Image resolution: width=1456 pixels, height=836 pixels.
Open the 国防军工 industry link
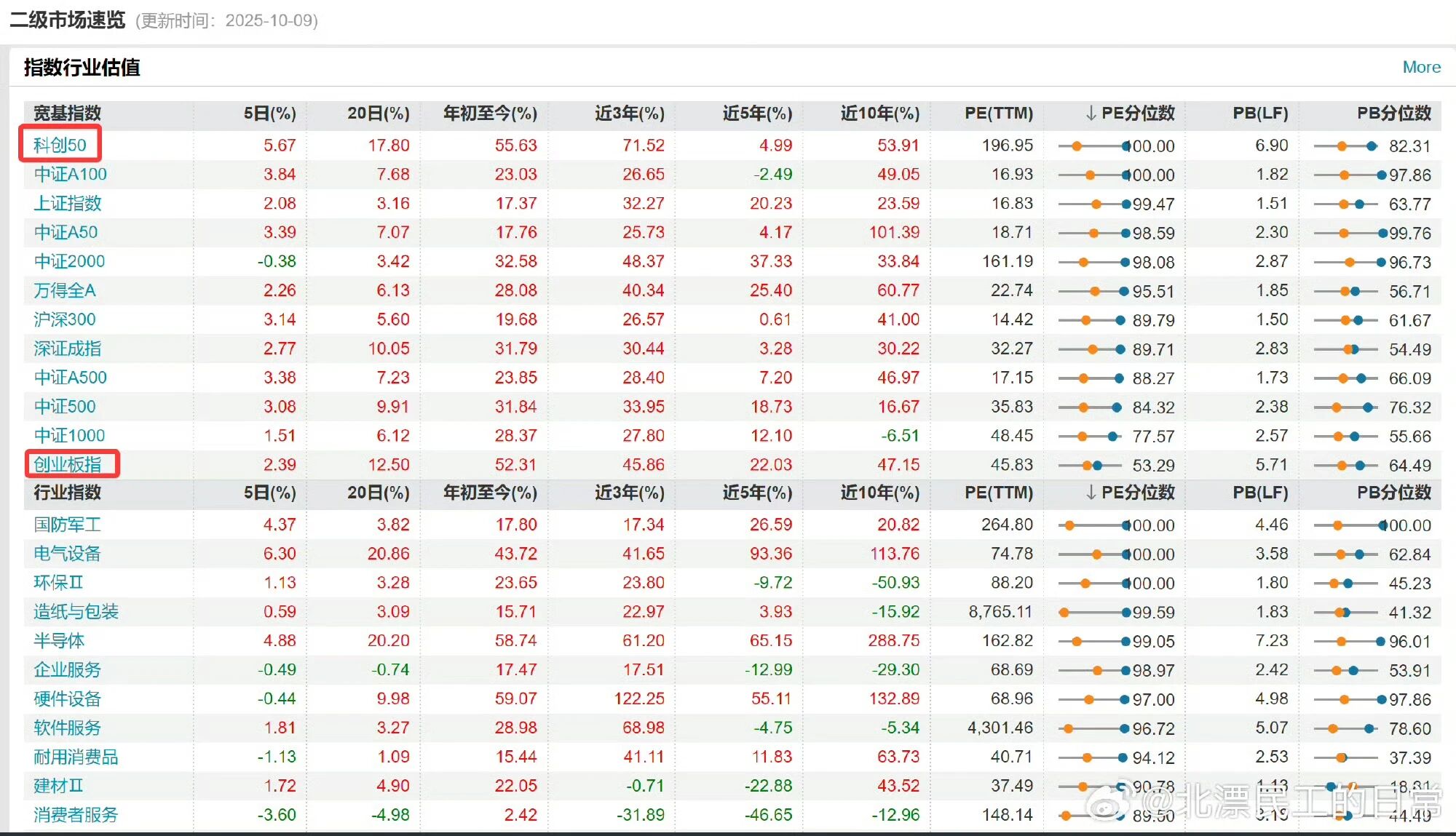point(67,524)
